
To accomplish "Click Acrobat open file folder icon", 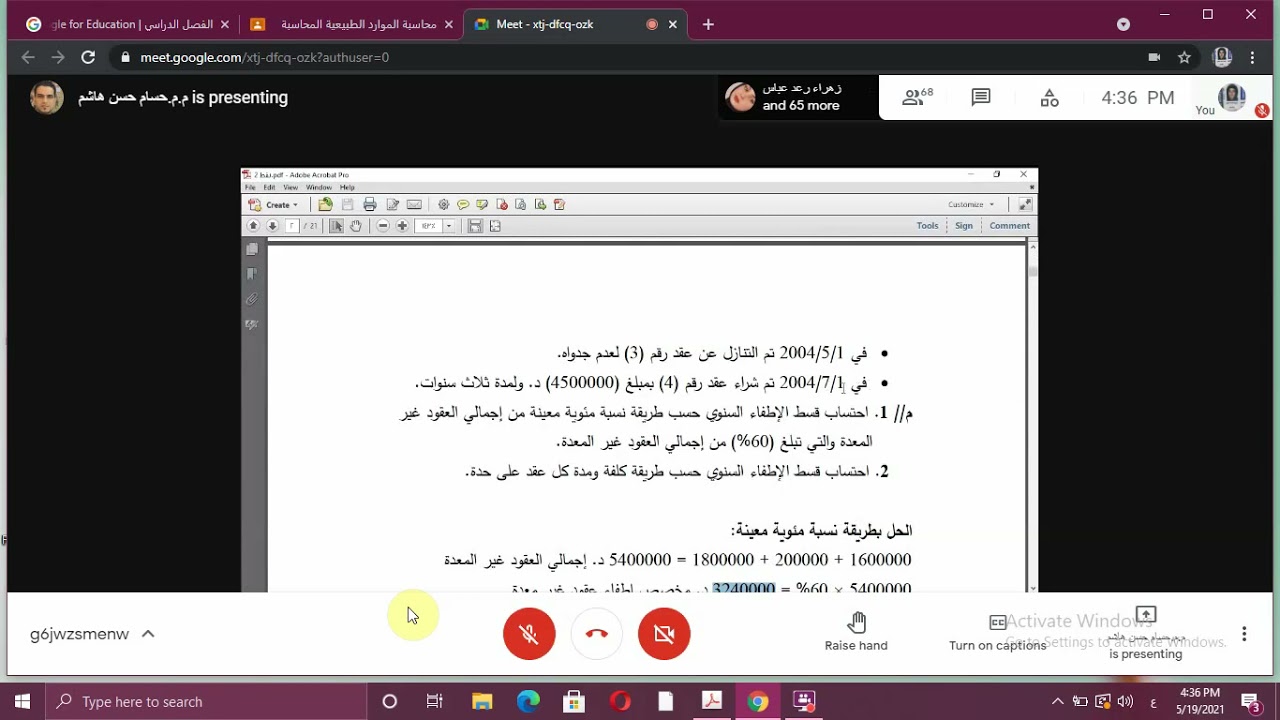I will [x=325, y=204].
